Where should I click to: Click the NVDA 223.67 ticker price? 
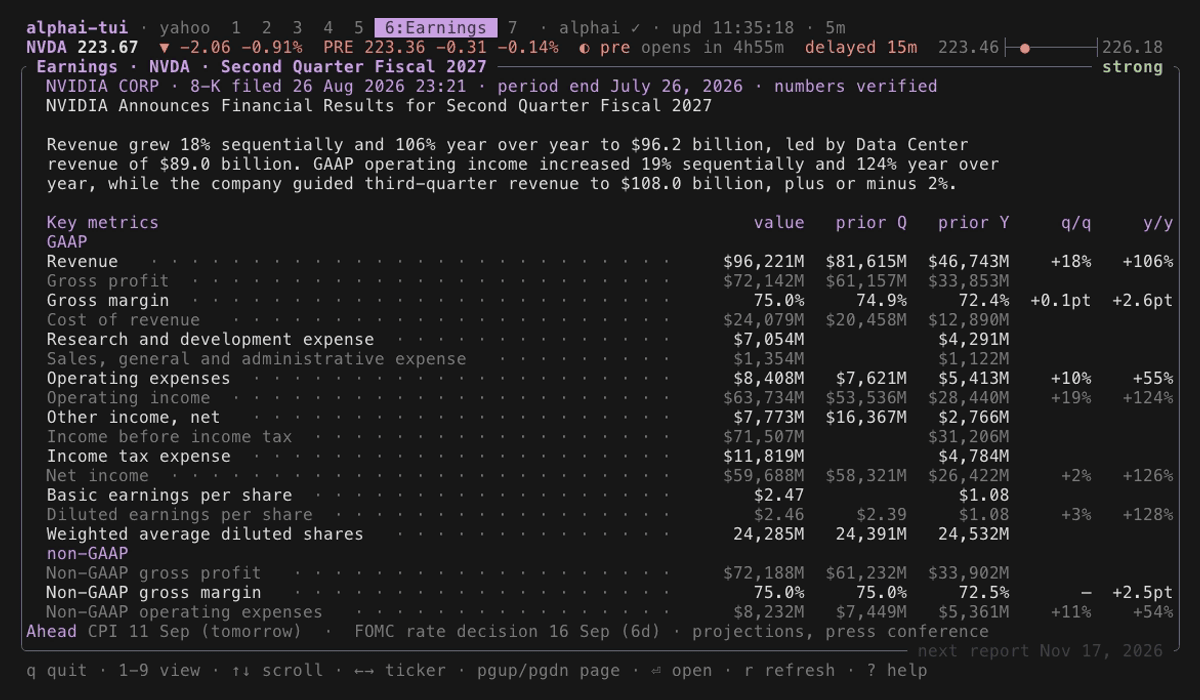[x=82, y=47]
